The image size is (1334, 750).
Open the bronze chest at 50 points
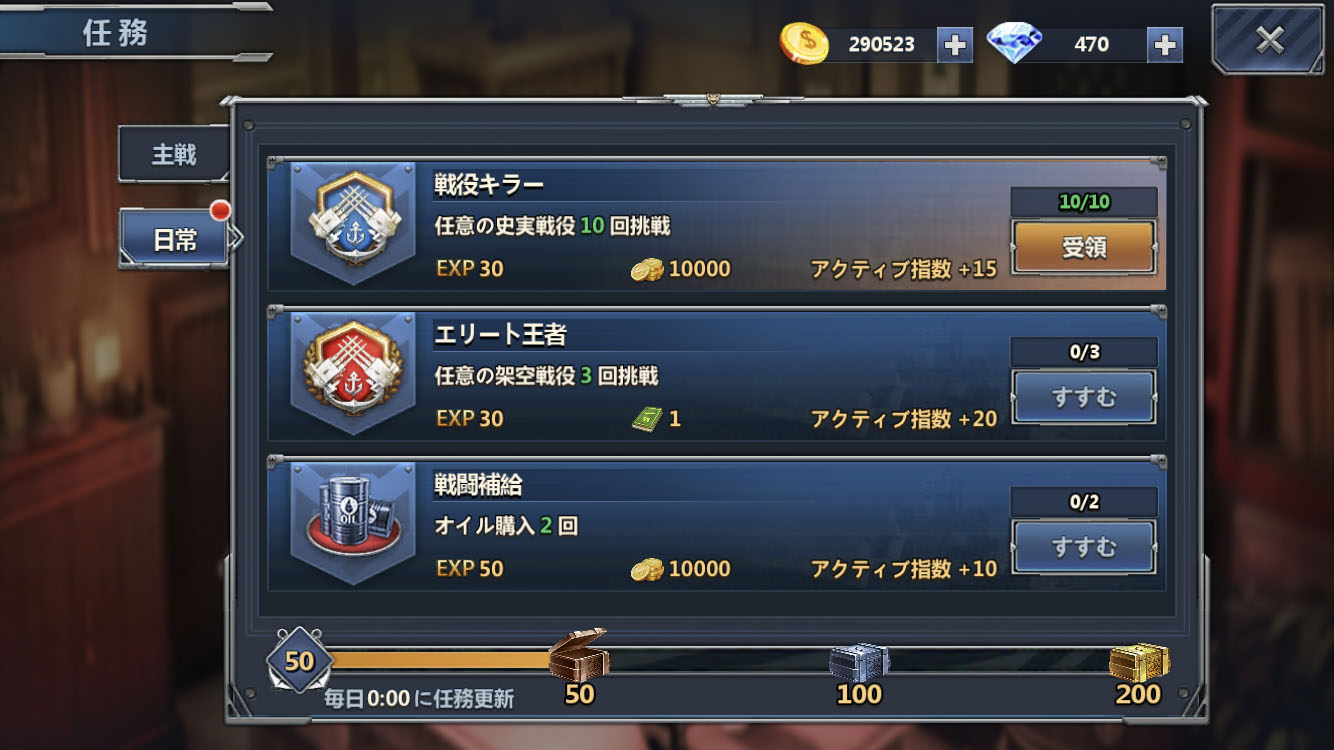click(x=579, y=655)
